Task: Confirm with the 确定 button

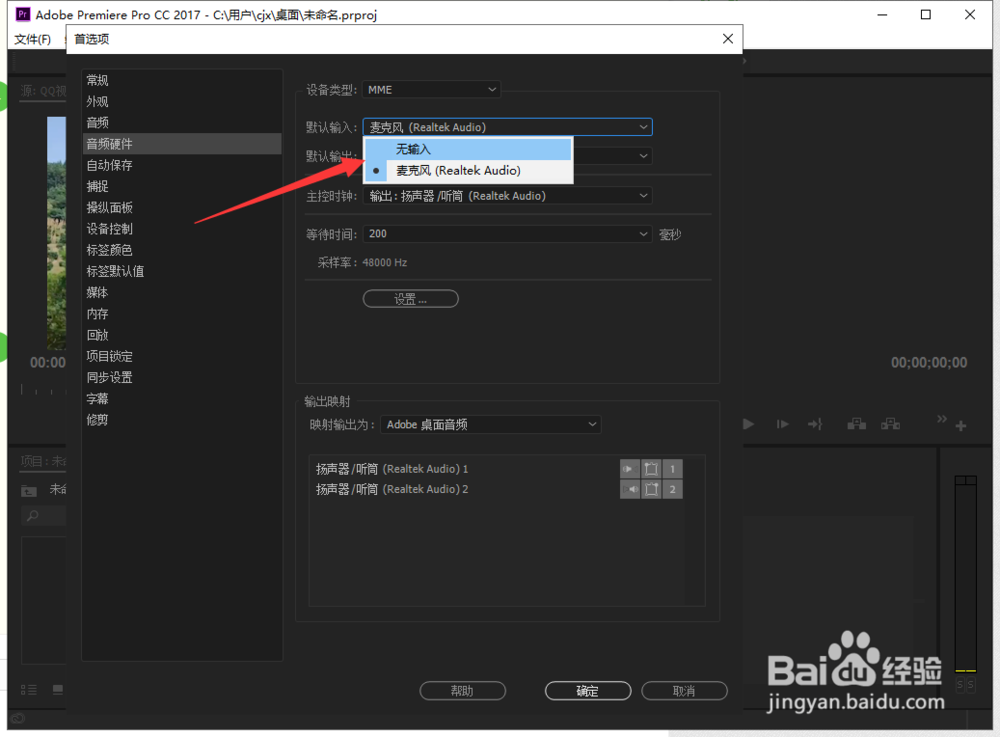Action: pyautogui.click(x=588, y=691)
